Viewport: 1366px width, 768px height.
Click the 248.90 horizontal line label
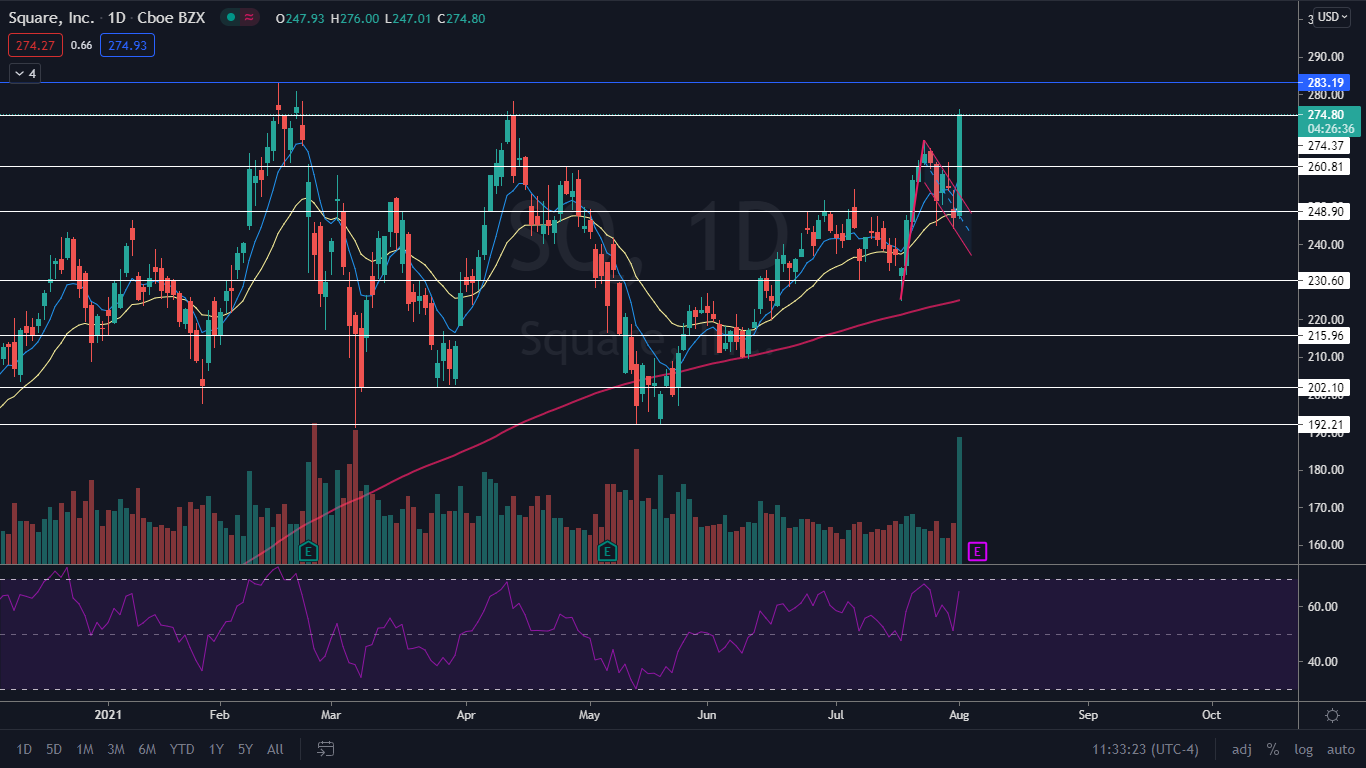[x=1325, y=211]
